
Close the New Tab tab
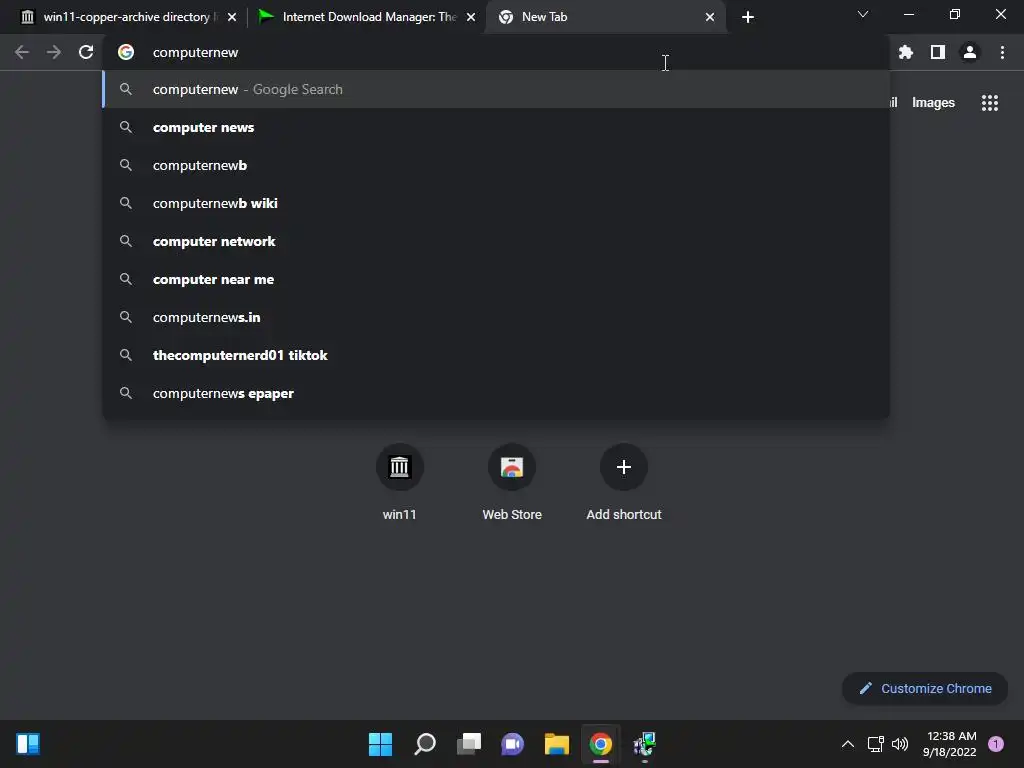pos(710,17)
